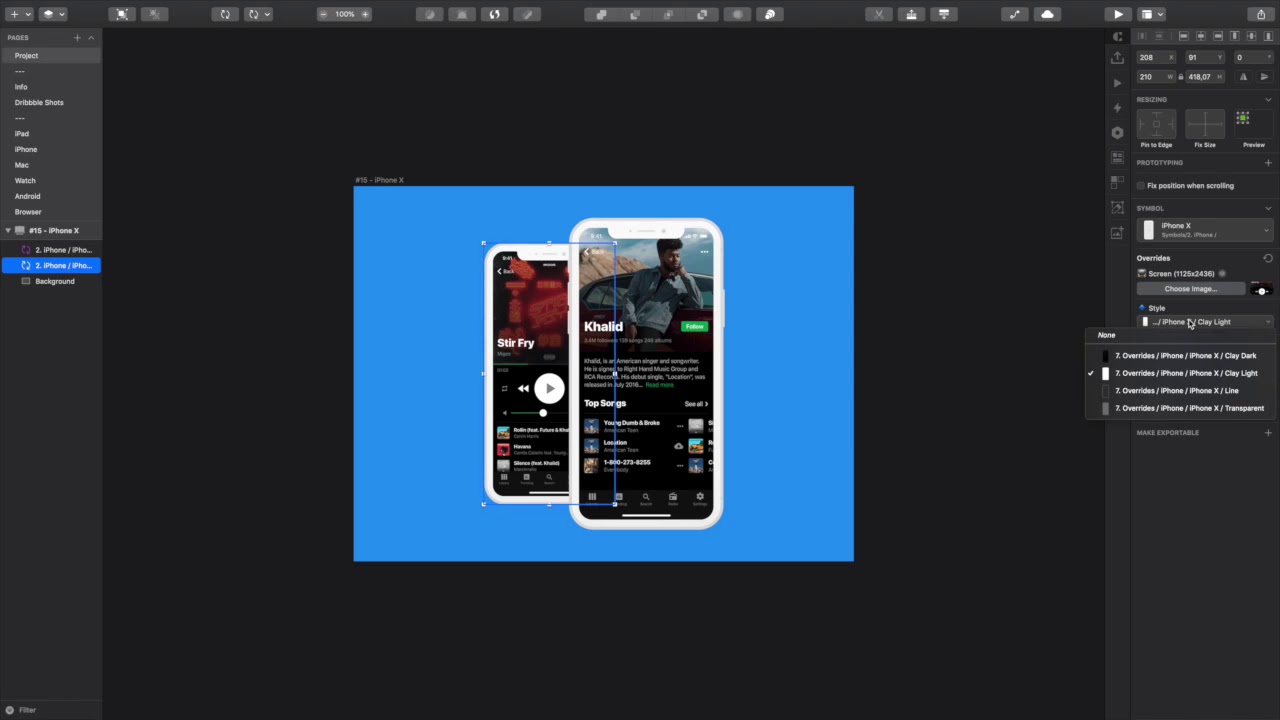Click the width field showing 210
The height and width of the screenshot is (720, 1280).
point(1156,77)
